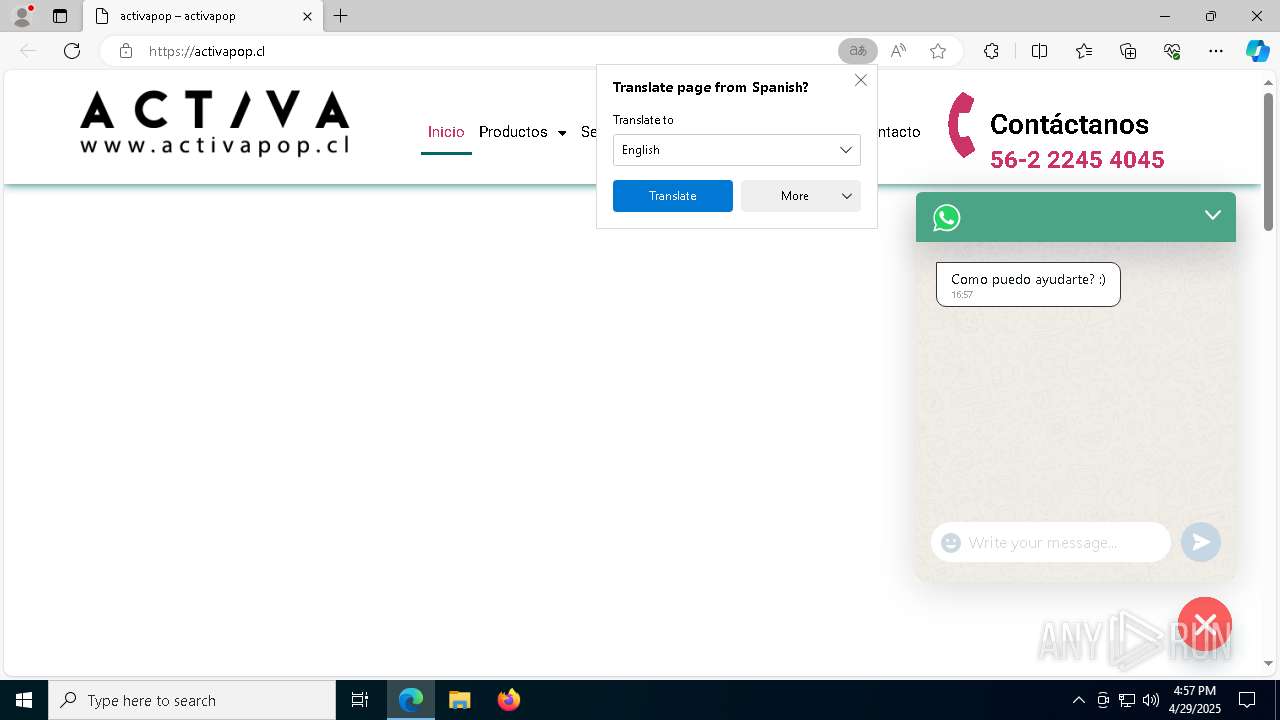Viewport: 1280px width, 720px height.
Task: Click the taskbar search box
Action: click(192, 700)
